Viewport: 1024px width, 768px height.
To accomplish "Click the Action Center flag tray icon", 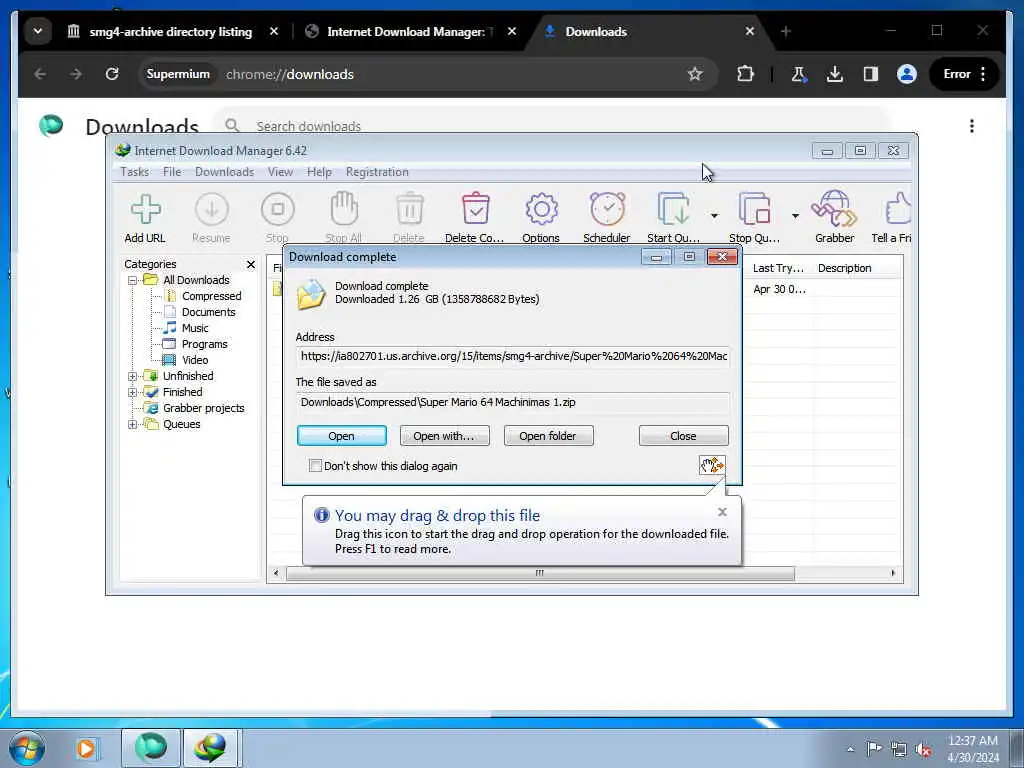I will [x=874, y=749].
